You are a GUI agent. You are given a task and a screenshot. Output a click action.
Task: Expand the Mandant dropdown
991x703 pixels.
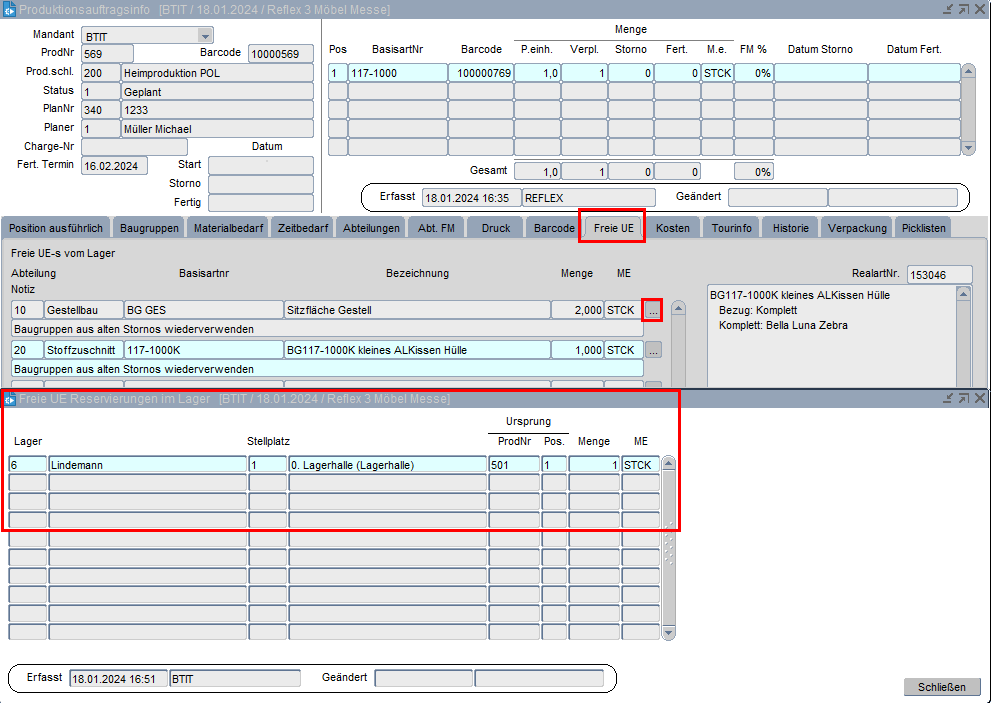coord(205,35)
